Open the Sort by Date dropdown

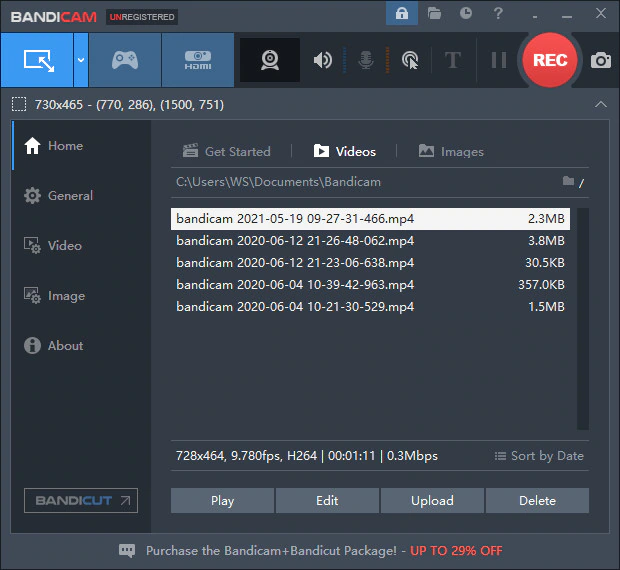point(539,456)
